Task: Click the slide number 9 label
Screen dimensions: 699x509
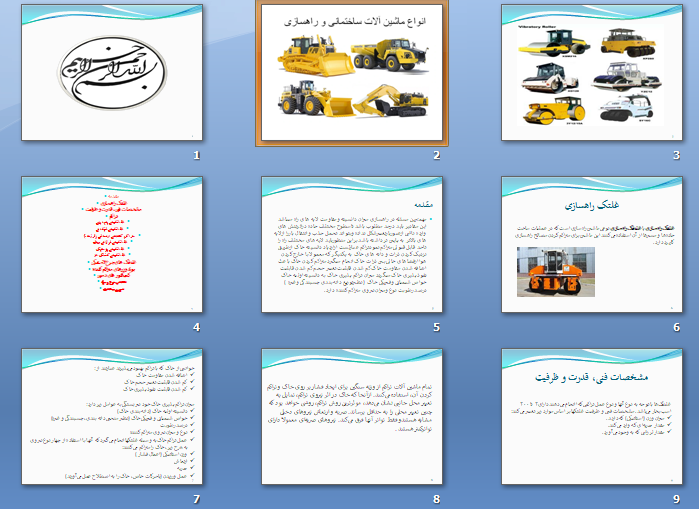Action: 677,499
